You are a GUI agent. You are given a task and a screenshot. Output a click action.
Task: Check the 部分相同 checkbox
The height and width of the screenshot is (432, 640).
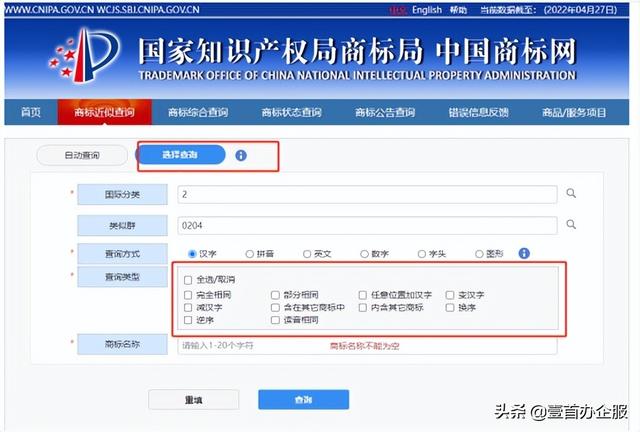coord(275,295)
